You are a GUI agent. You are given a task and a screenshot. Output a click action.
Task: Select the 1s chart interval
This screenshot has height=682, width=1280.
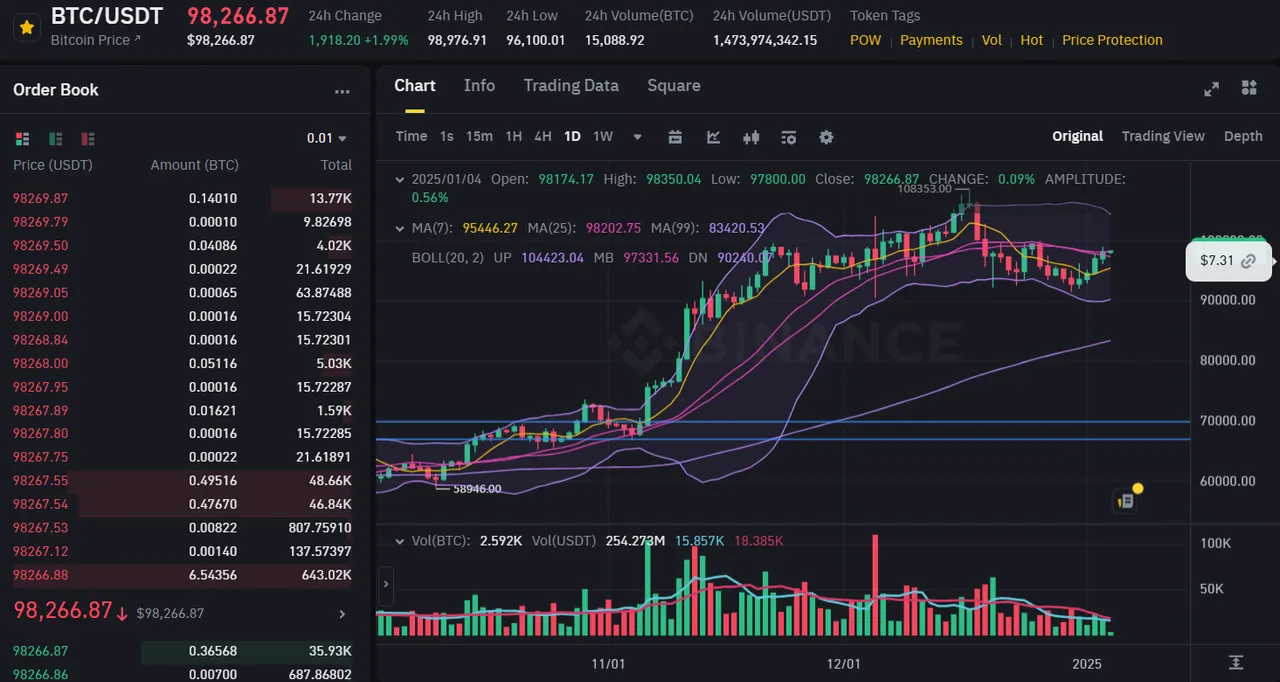(447, 136)
